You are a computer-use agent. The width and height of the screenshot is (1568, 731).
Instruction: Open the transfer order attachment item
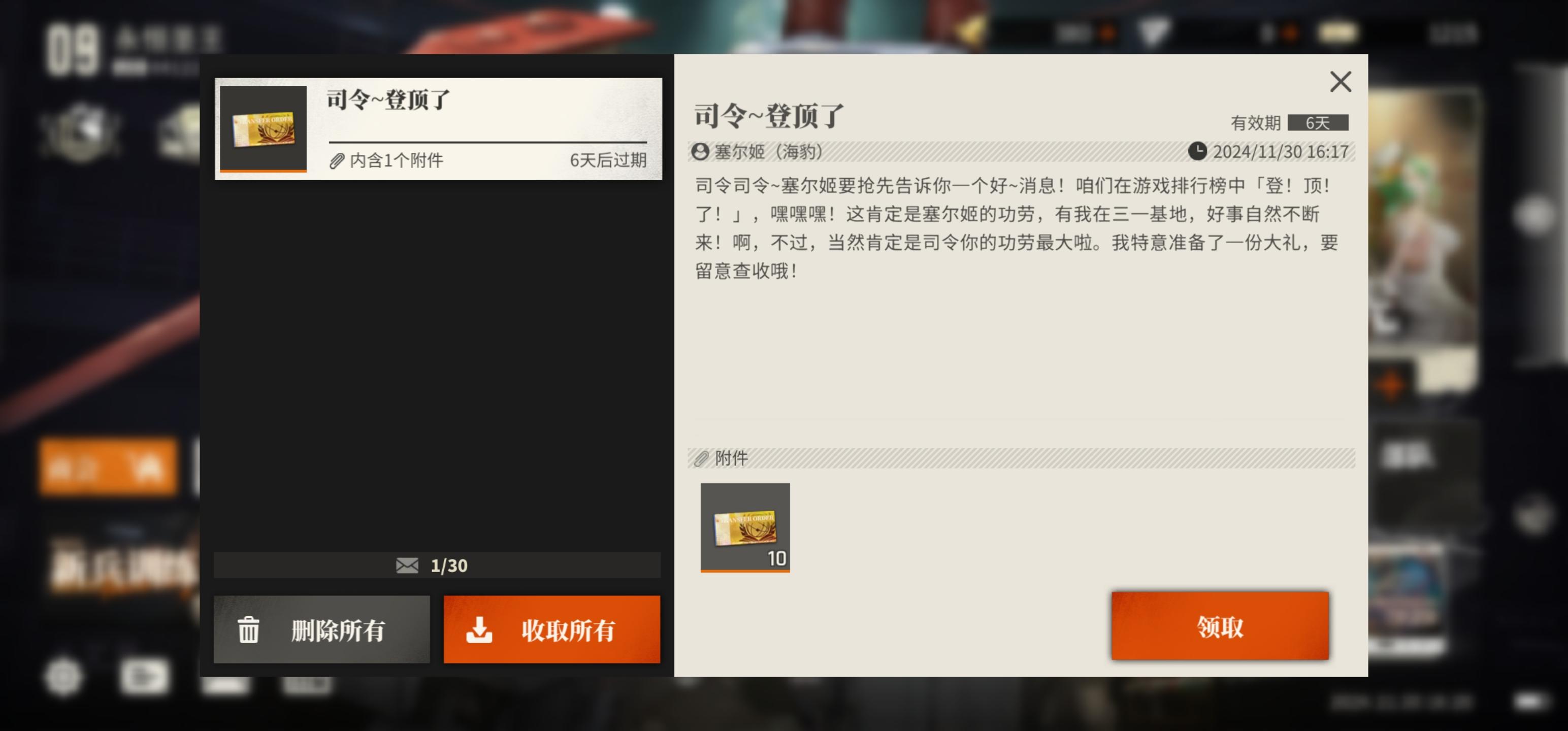pos(745,528)
